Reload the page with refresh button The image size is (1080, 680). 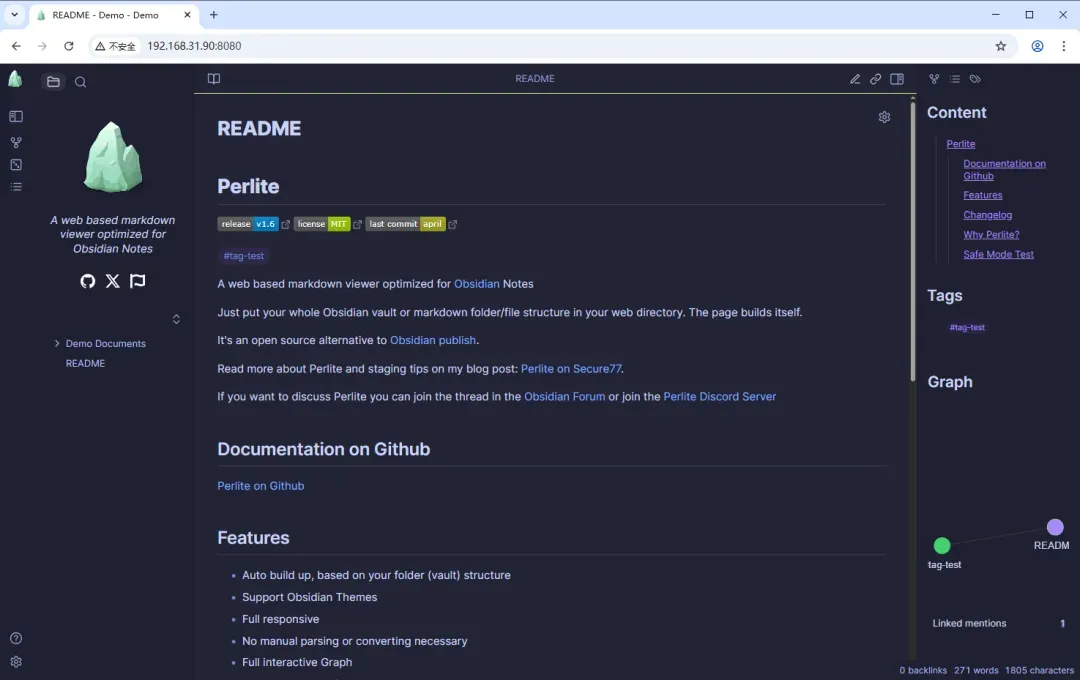pos(68,46)
